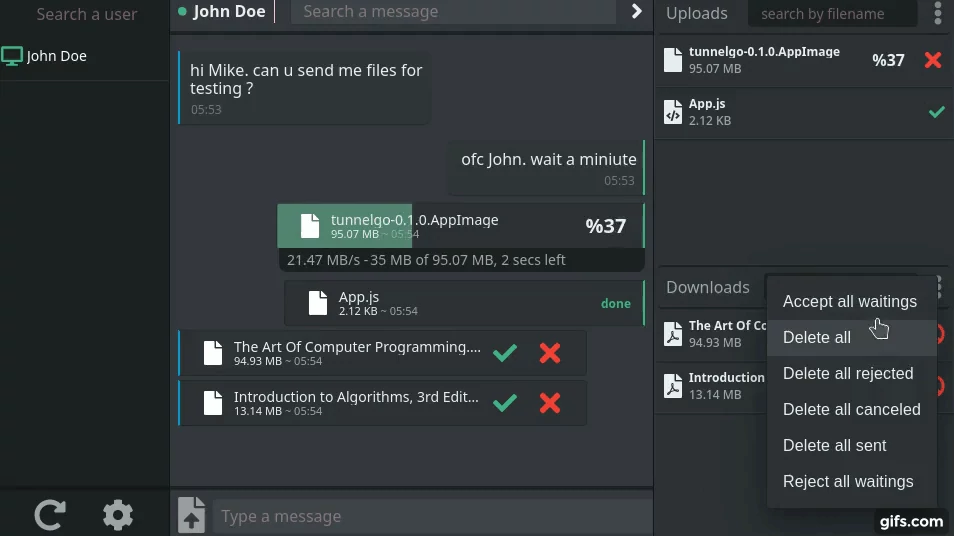Accept The Art Of Computer Programming file

(x=505, y=352)
